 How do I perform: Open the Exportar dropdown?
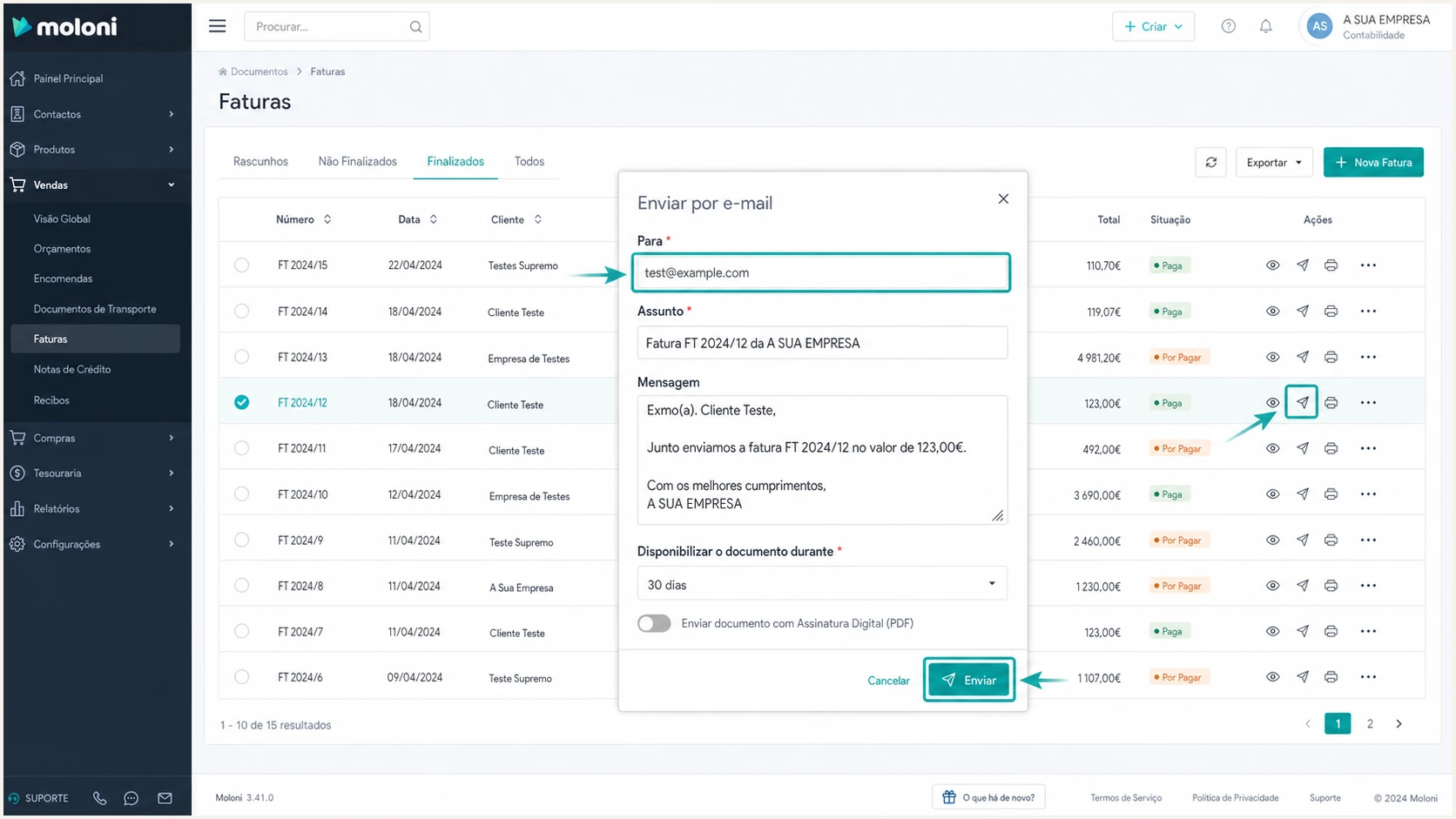click(1273, 162)
